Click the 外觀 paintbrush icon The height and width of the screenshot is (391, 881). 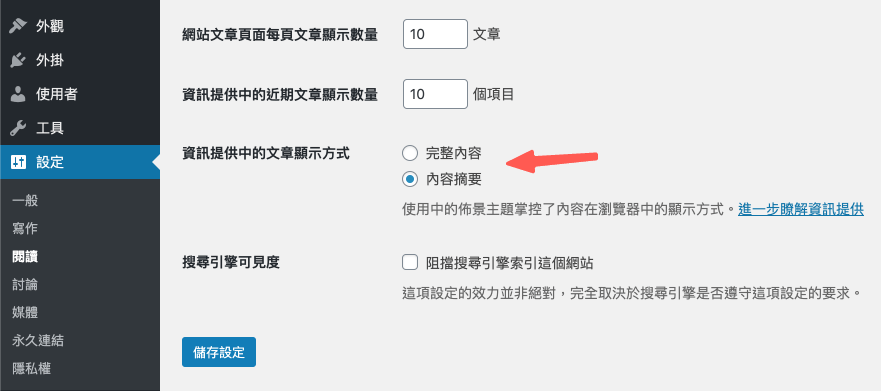(x=19, y=26)
